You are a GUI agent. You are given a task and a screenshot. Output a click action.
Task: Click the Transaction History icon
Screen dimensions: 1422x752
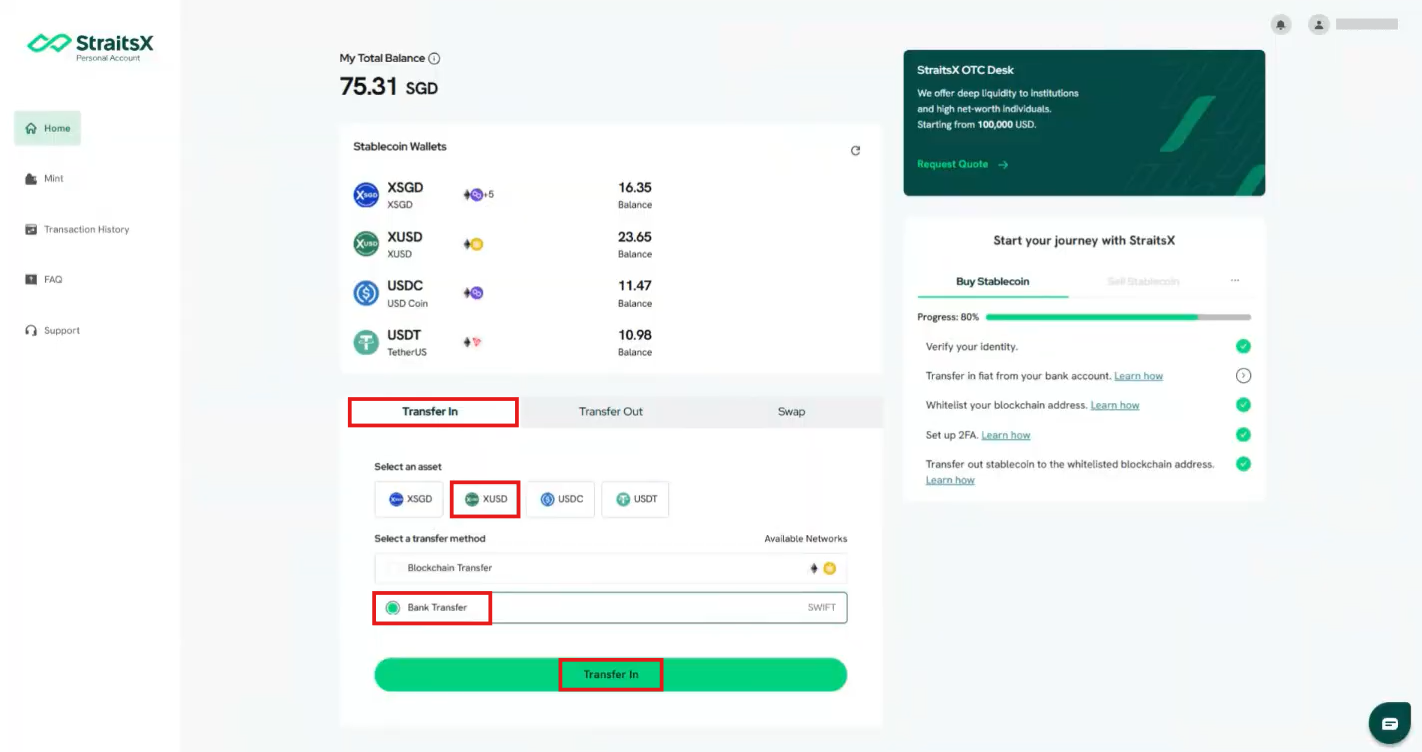tap(31, 229)
